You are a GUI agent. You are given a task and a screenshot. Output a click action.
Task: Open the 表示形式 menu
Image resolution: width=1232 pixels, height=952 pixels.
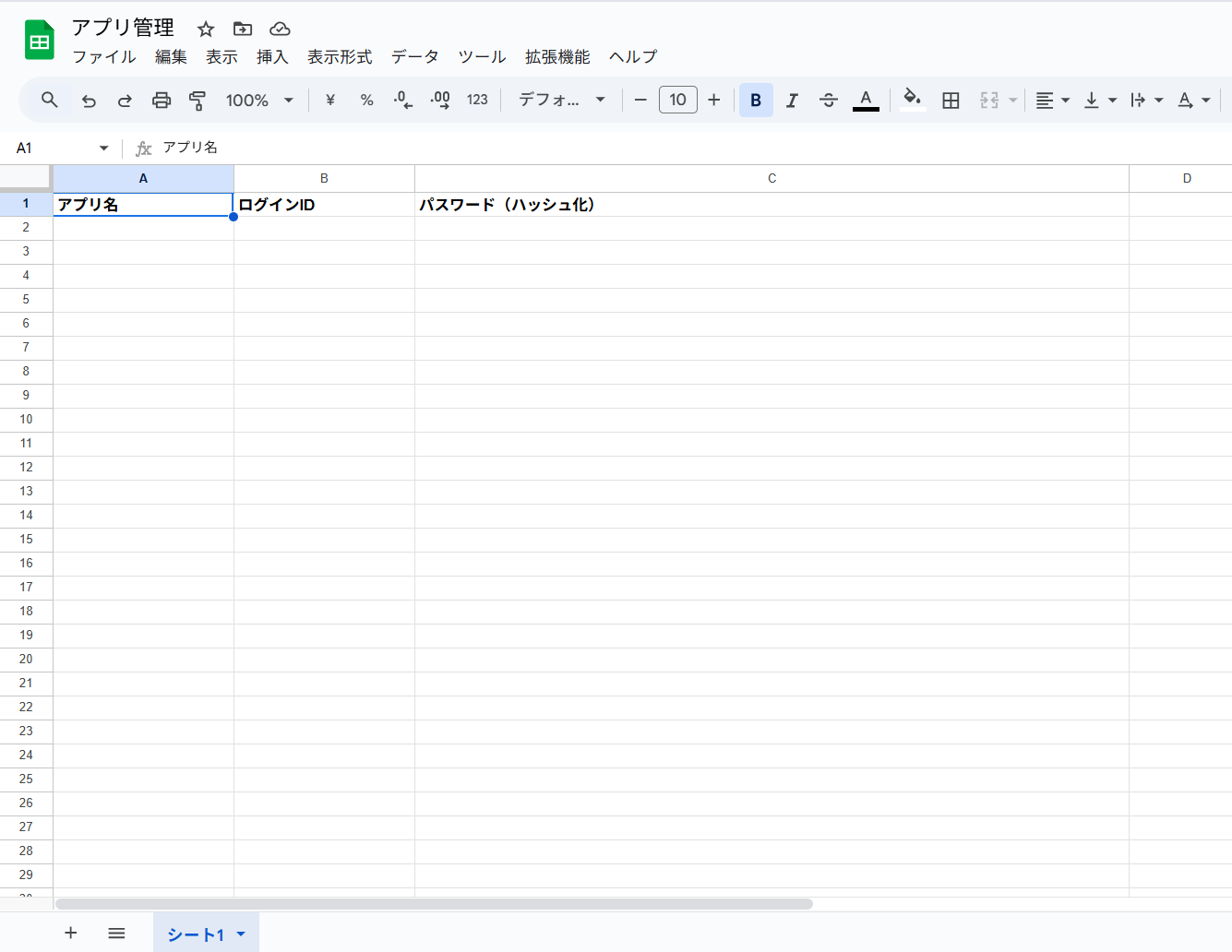(340, 57)
